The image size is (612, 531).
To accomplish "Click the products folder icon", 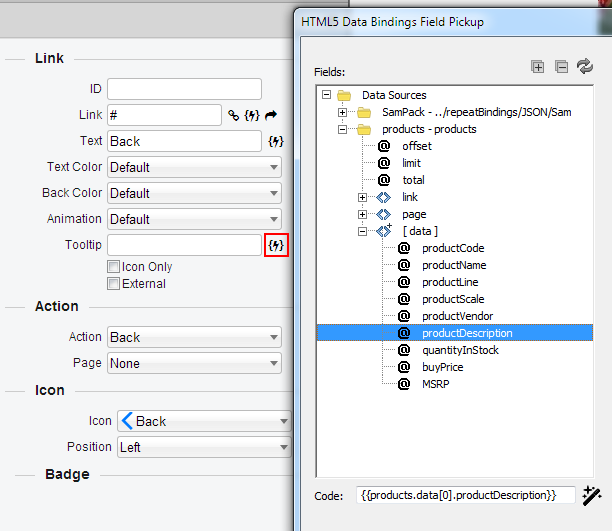I will click(364, 129).
